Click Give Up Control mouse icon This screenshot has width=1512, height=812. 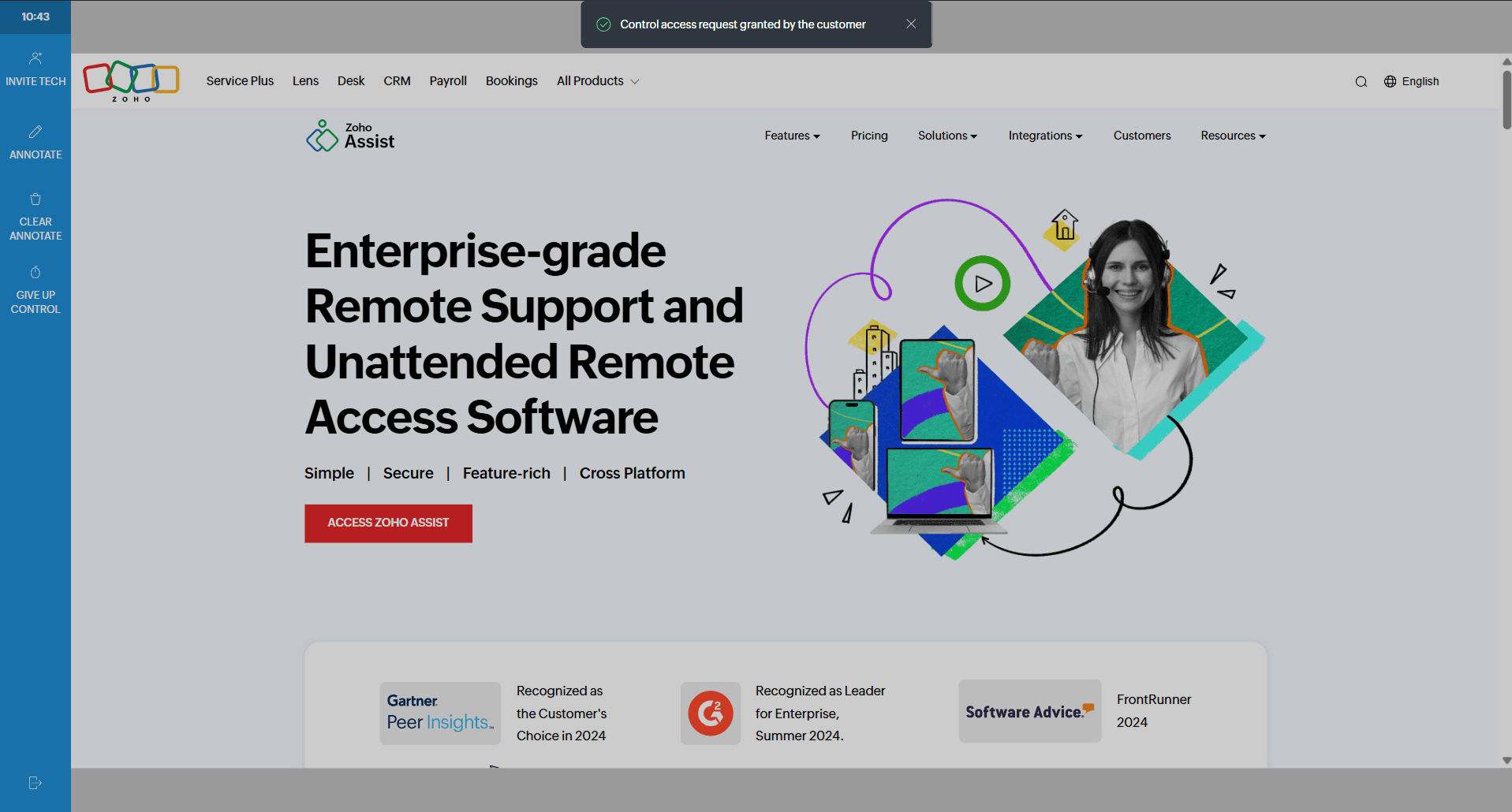pyautogui.click(x=35, y=273)
